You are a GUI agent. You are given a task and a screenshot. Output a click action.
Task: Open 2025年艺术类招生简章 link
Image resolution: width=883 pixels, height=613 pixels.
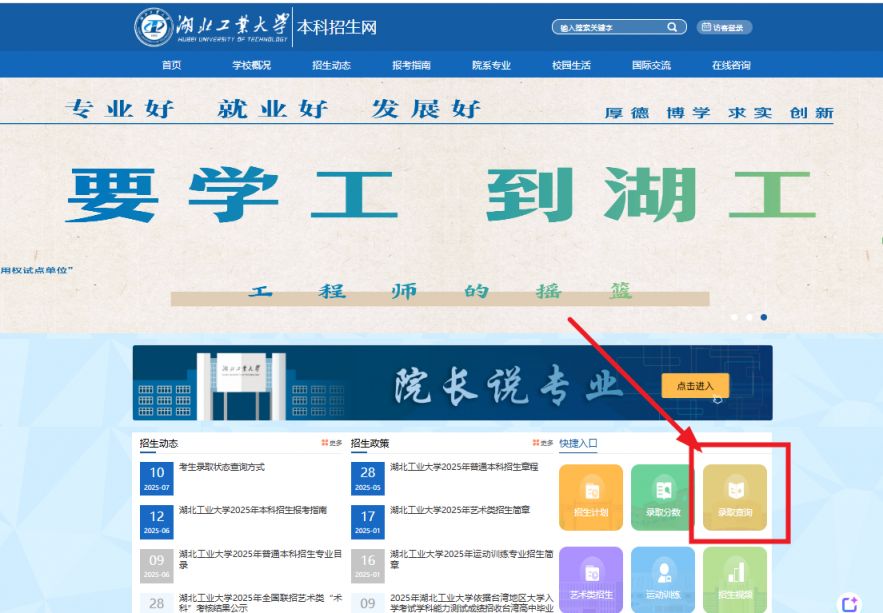[x=460, y=510]
